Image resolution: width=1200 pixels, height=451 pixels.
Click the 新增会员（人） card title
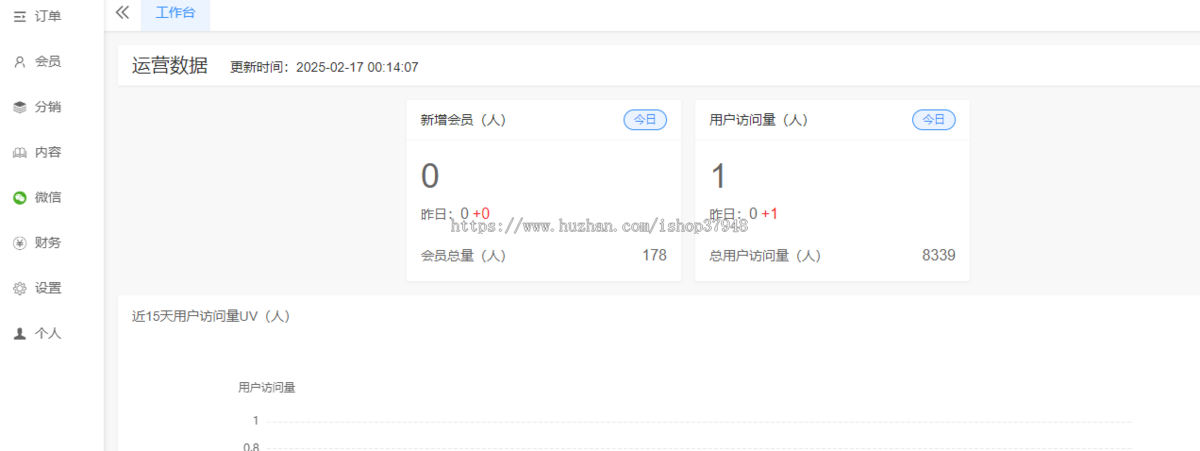(x=463, y=120)
